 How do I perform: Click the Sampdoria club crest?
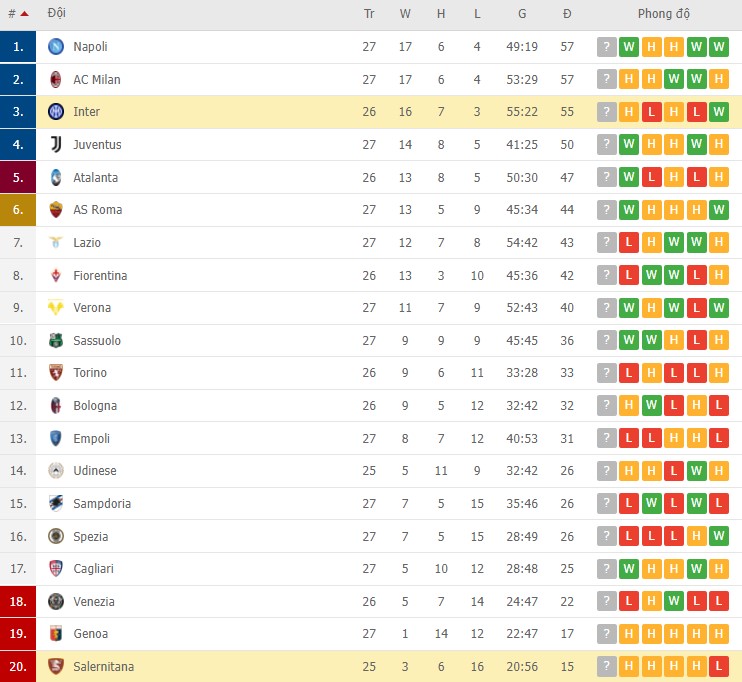pos(56,504)
